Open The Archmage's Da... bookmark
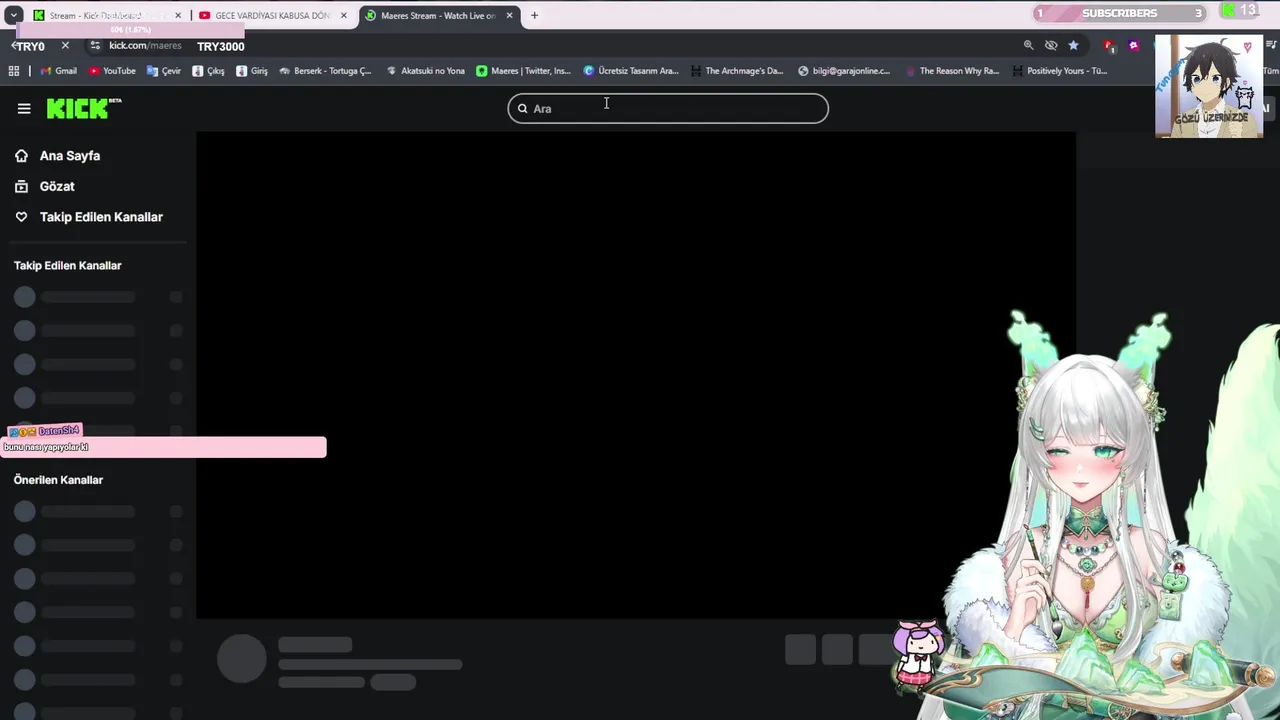This screenshot has width=1280, height=720. click(737, 71)
